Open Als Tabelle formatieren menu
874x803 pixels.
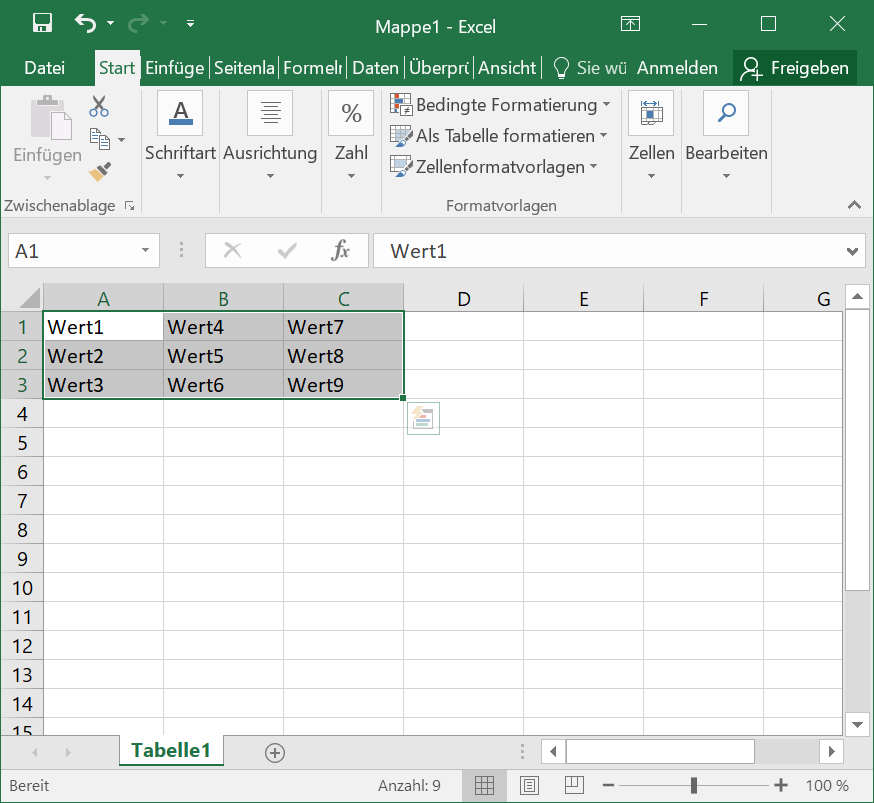coord(498,136)
